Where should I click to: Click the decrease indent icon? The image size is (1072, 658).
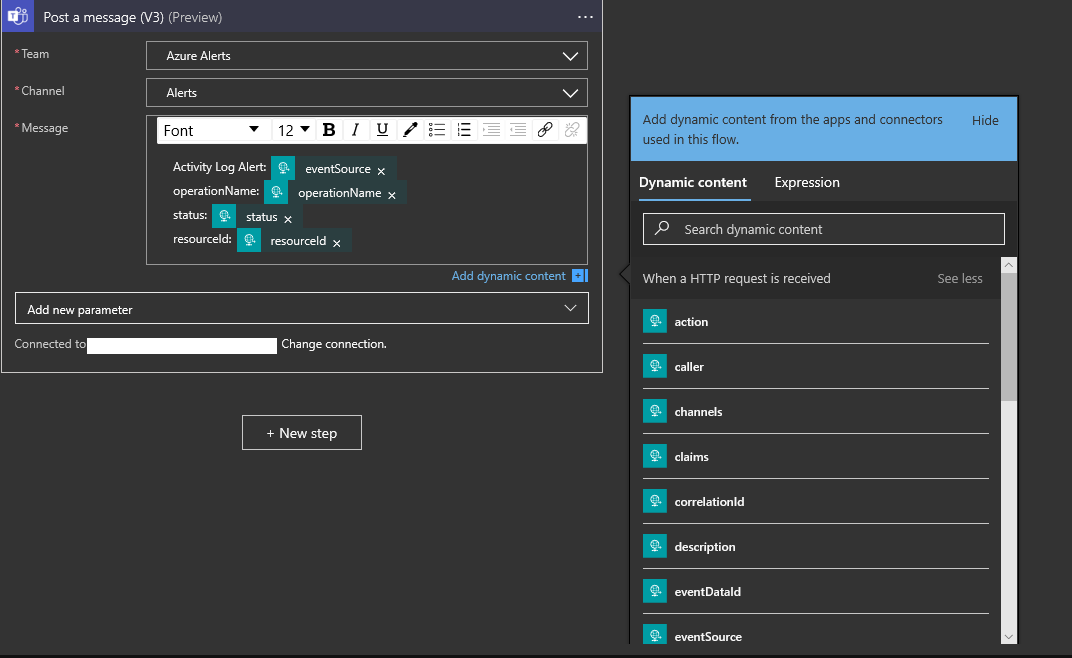[518, 130]
